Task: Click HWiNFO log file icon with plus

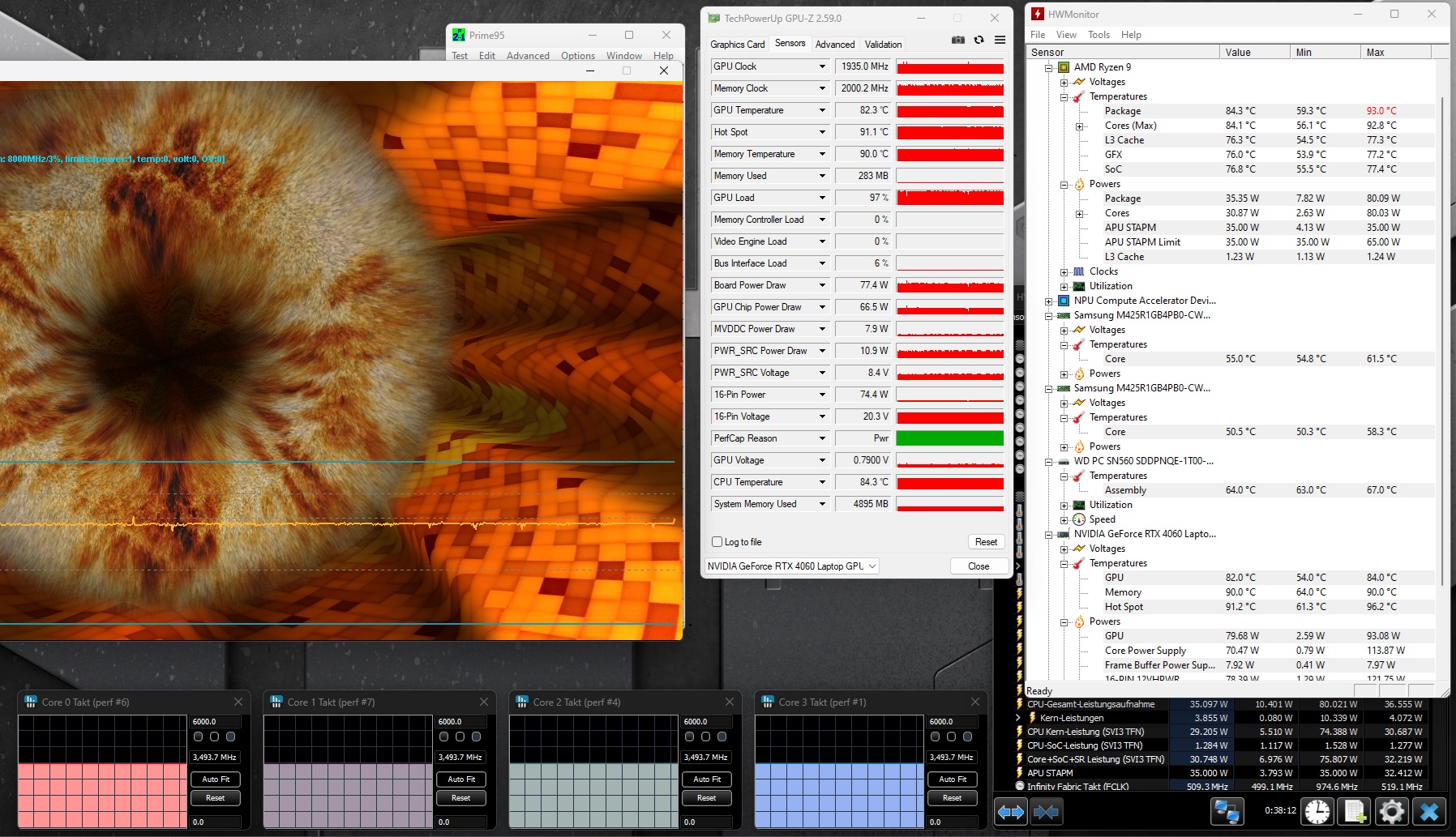Action: pyautogui.click(x=1354, y=811)
